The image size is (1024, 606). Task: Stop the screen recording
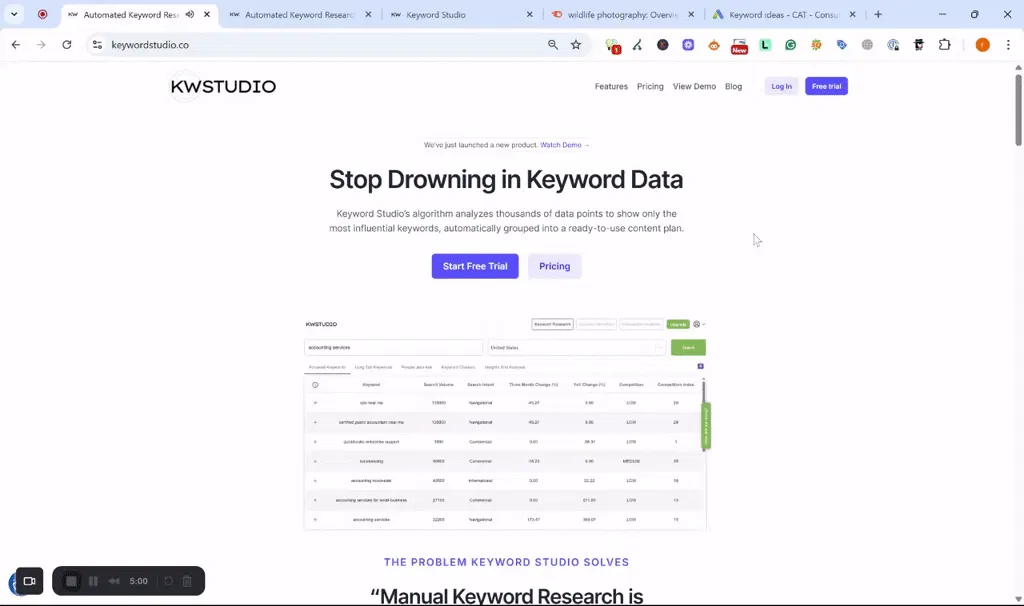(71, 581)
